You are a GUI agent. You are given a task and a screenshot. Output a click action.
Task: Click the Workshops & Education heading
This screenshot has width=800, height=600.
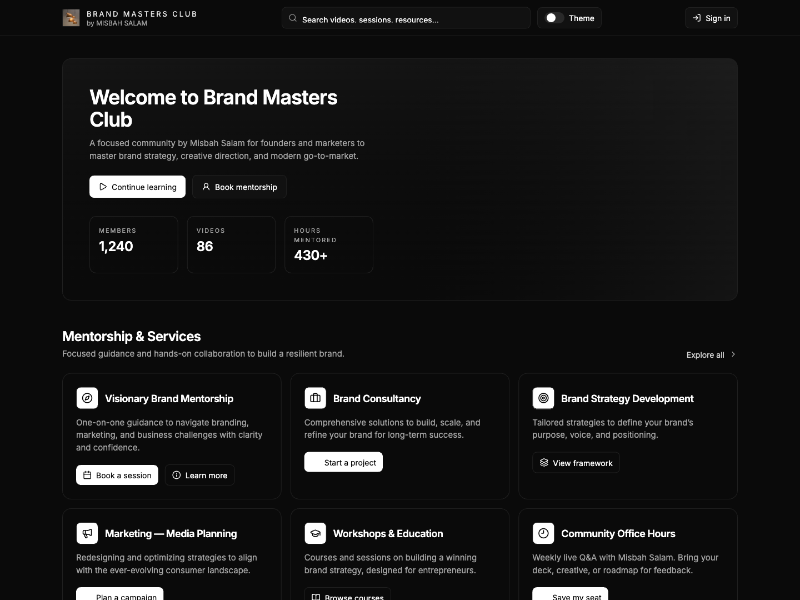pyautogui.click(x=388, y=534)
